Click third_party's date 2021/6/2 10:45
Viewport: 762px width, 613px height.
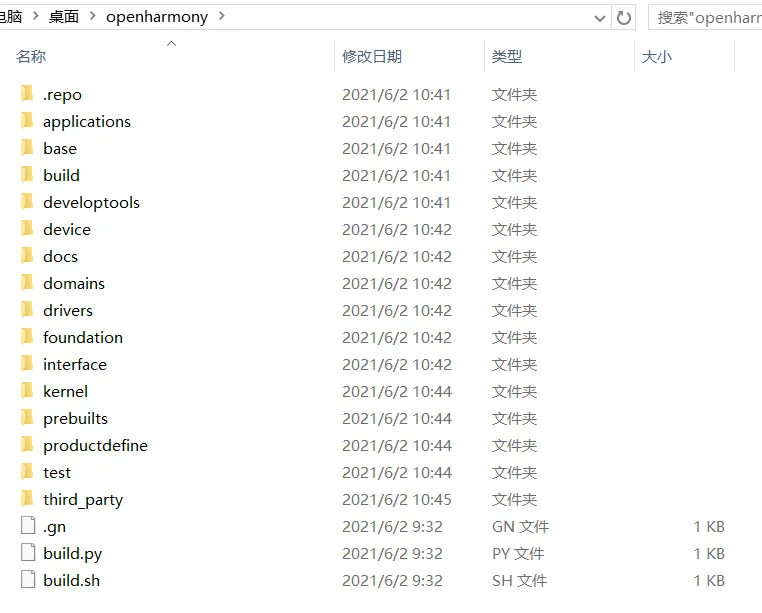point(397,499)
